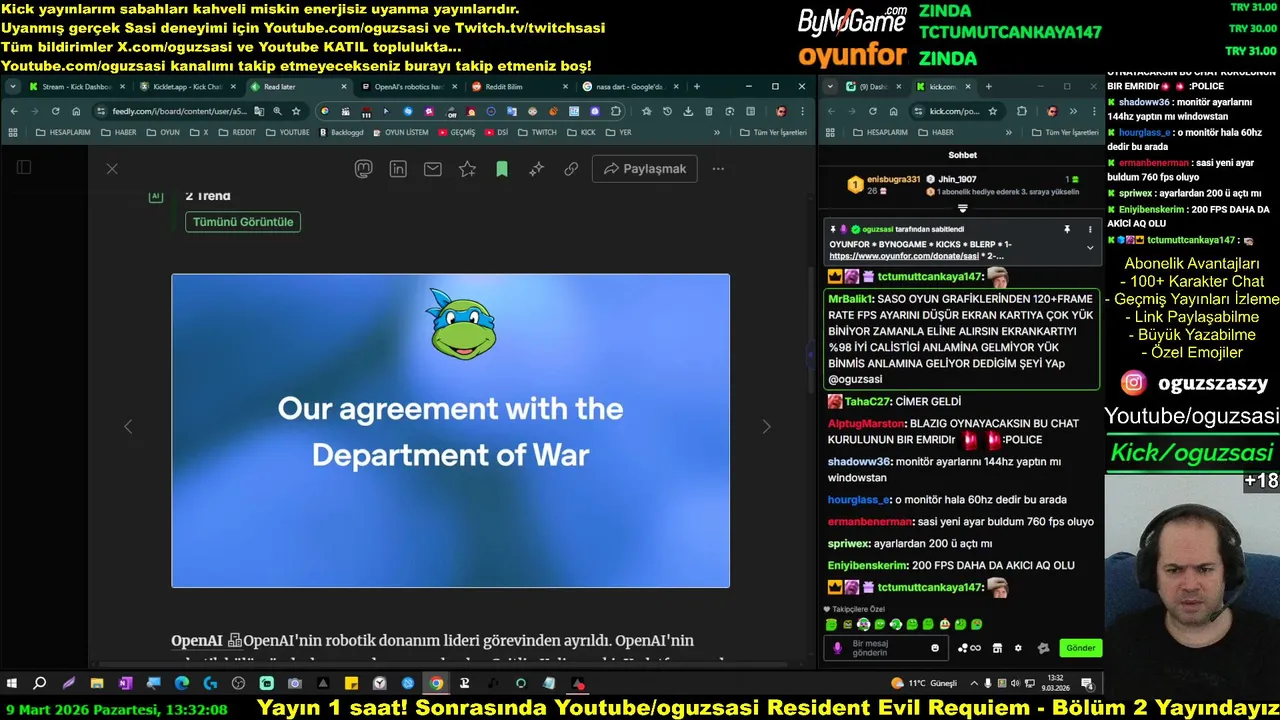Viewport: 1280px width, 720px height.
Task: Expand hidden bookmarks chevron in left browser
Action: click(716, 132)
